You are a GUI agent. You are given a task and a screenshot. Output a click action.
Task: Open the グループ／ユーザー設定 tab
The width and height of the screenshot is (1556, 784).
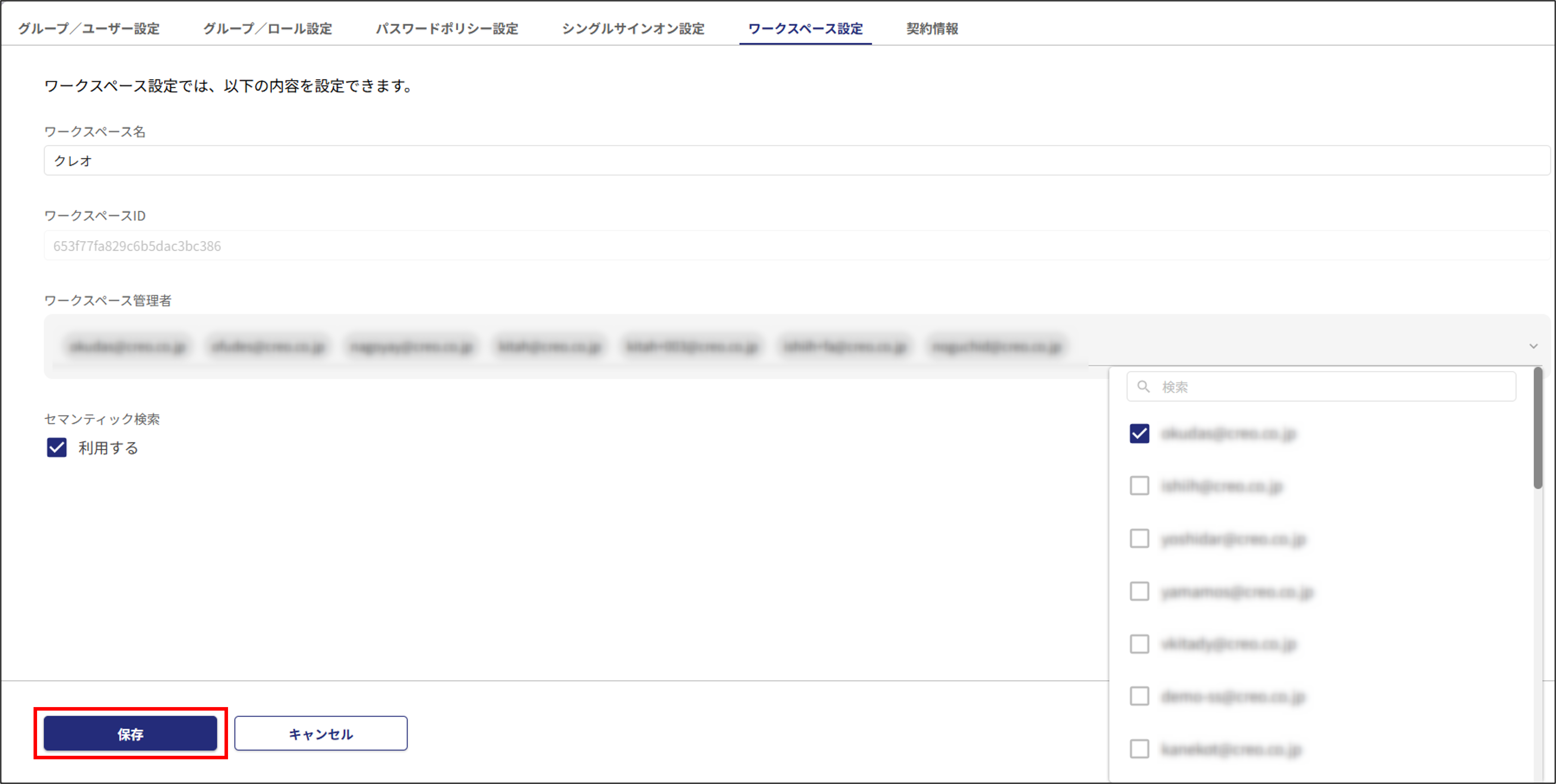(x=89, y=28)
